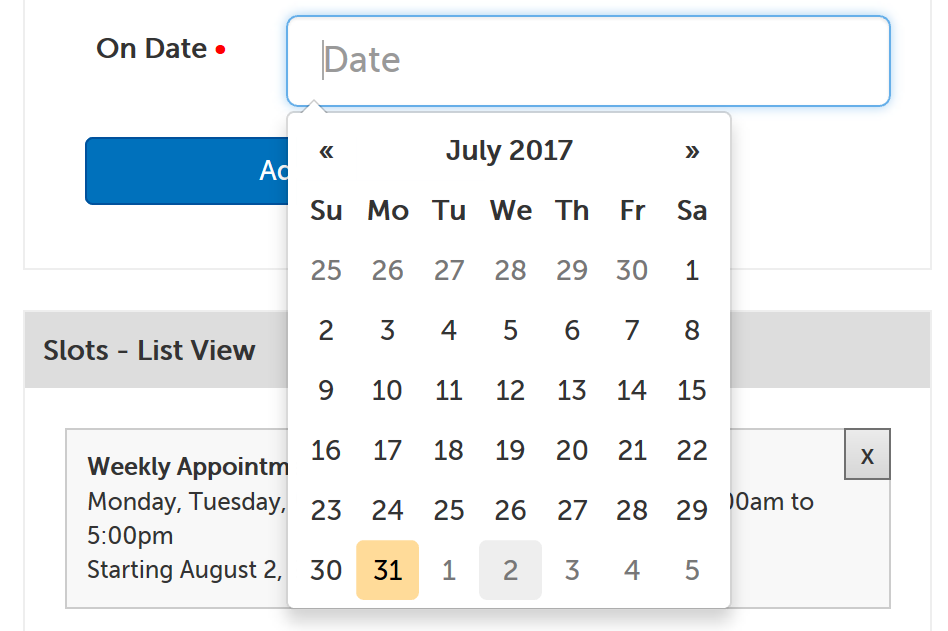Screen dimensions: 948x631
Task: Remove the Weekly Appointment slot with x
Action: click(x=867, y=455)
